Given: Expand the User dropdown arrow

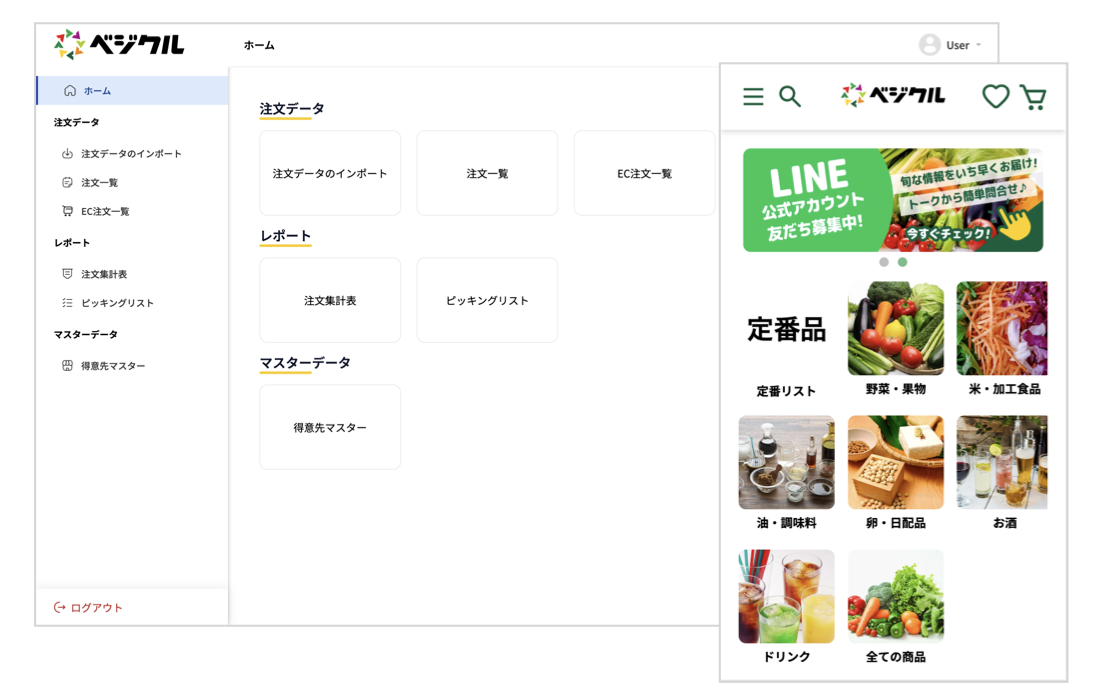Looking at the screenshot, I should click(979, 45).
